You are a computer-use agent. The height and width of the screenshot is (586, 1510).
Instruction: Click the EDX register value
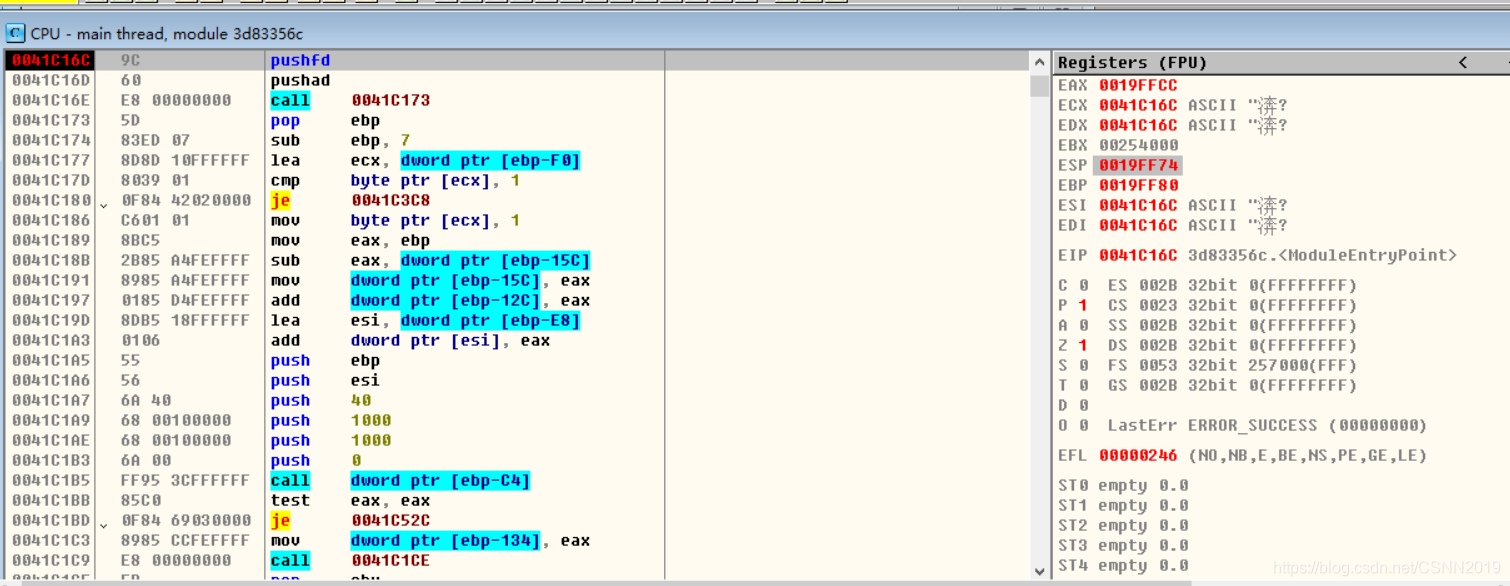(1138, 125)
